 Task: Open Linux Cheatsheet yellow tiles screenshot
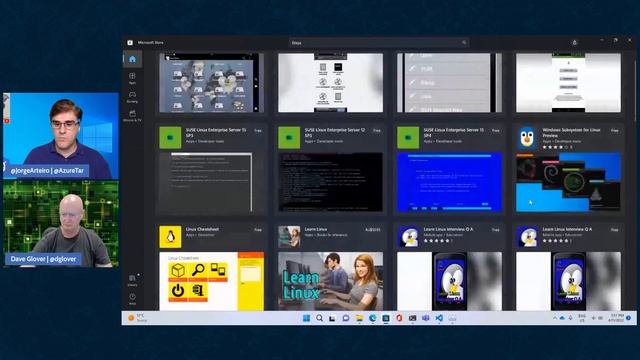[211, 281]
